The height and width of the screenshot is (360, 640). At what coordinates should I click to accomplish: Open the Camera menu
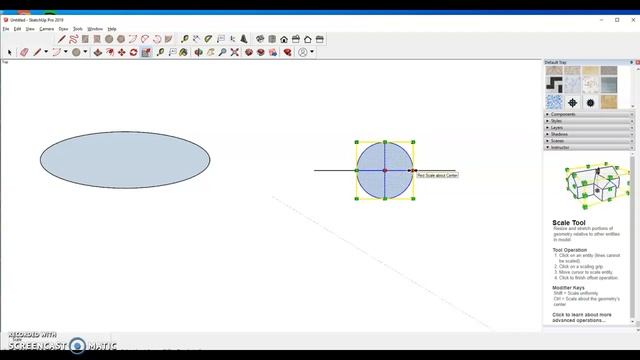(47, 29)
